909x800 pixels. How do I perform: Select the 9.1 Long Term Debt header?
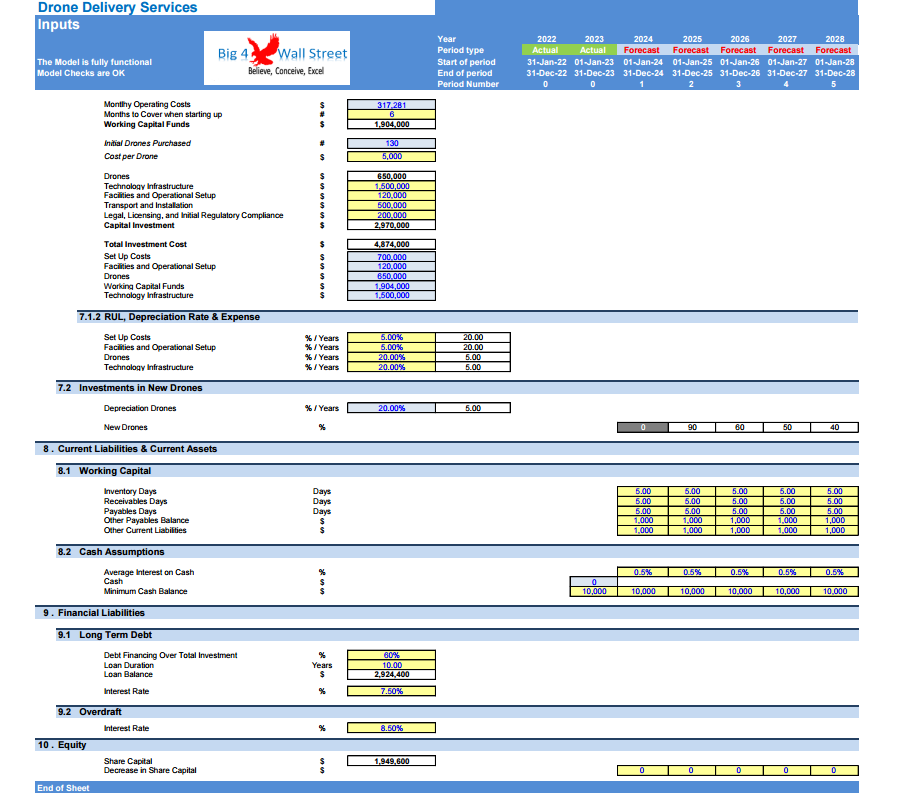coord(116,634)
